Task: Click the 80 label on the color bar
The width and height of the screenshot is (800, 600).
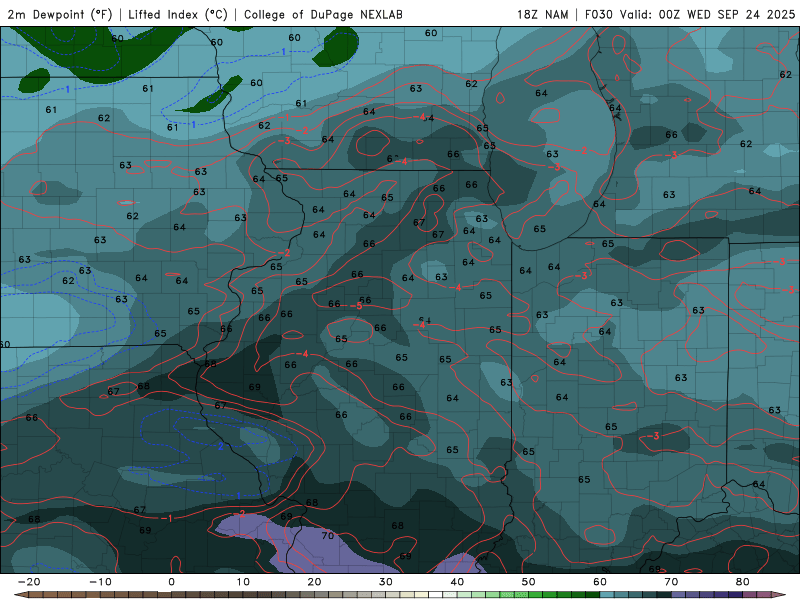Action: pos(743,582)
